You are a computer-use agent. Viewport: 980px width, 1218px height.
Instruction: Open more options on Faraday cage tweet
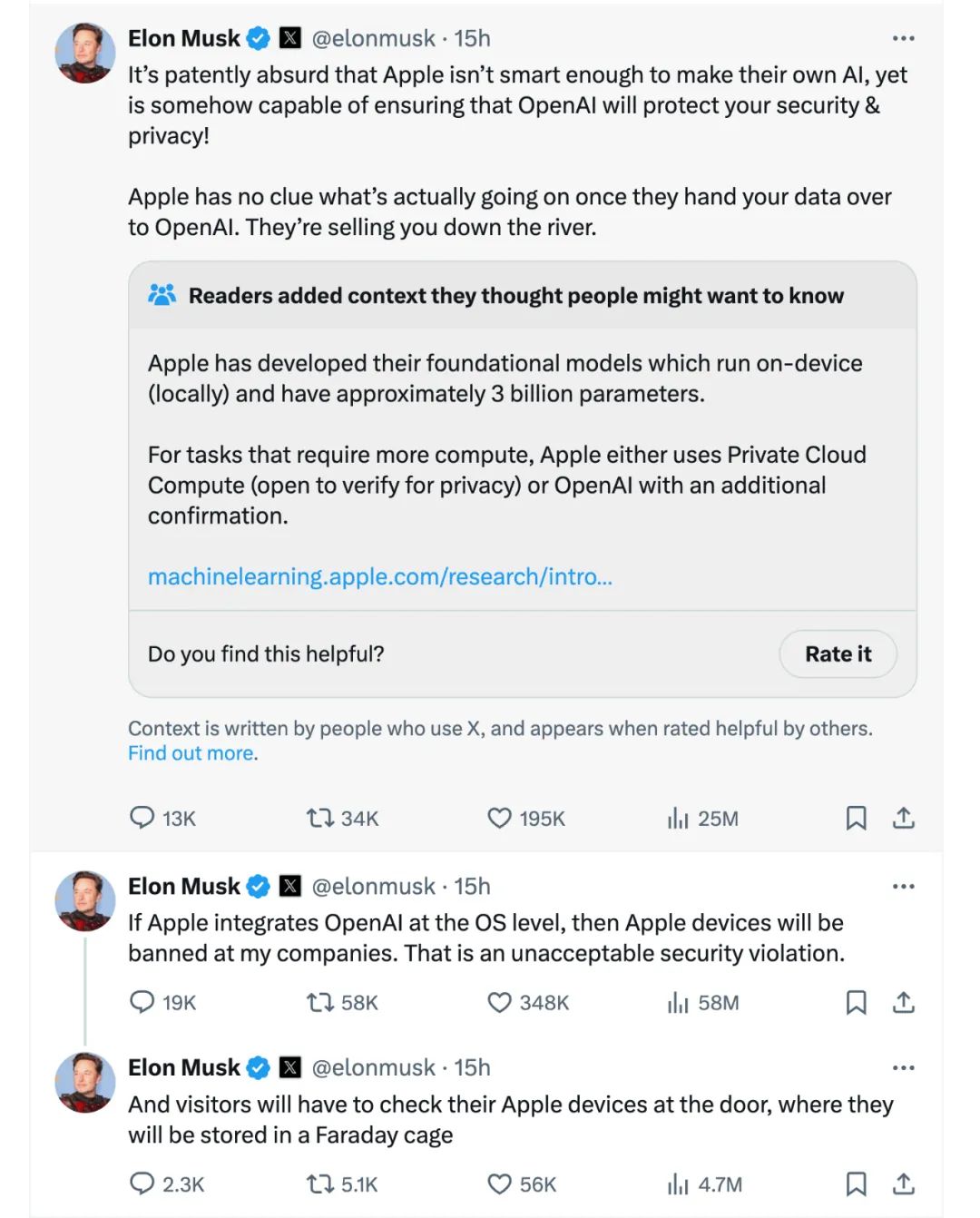tap(903, 1067)
